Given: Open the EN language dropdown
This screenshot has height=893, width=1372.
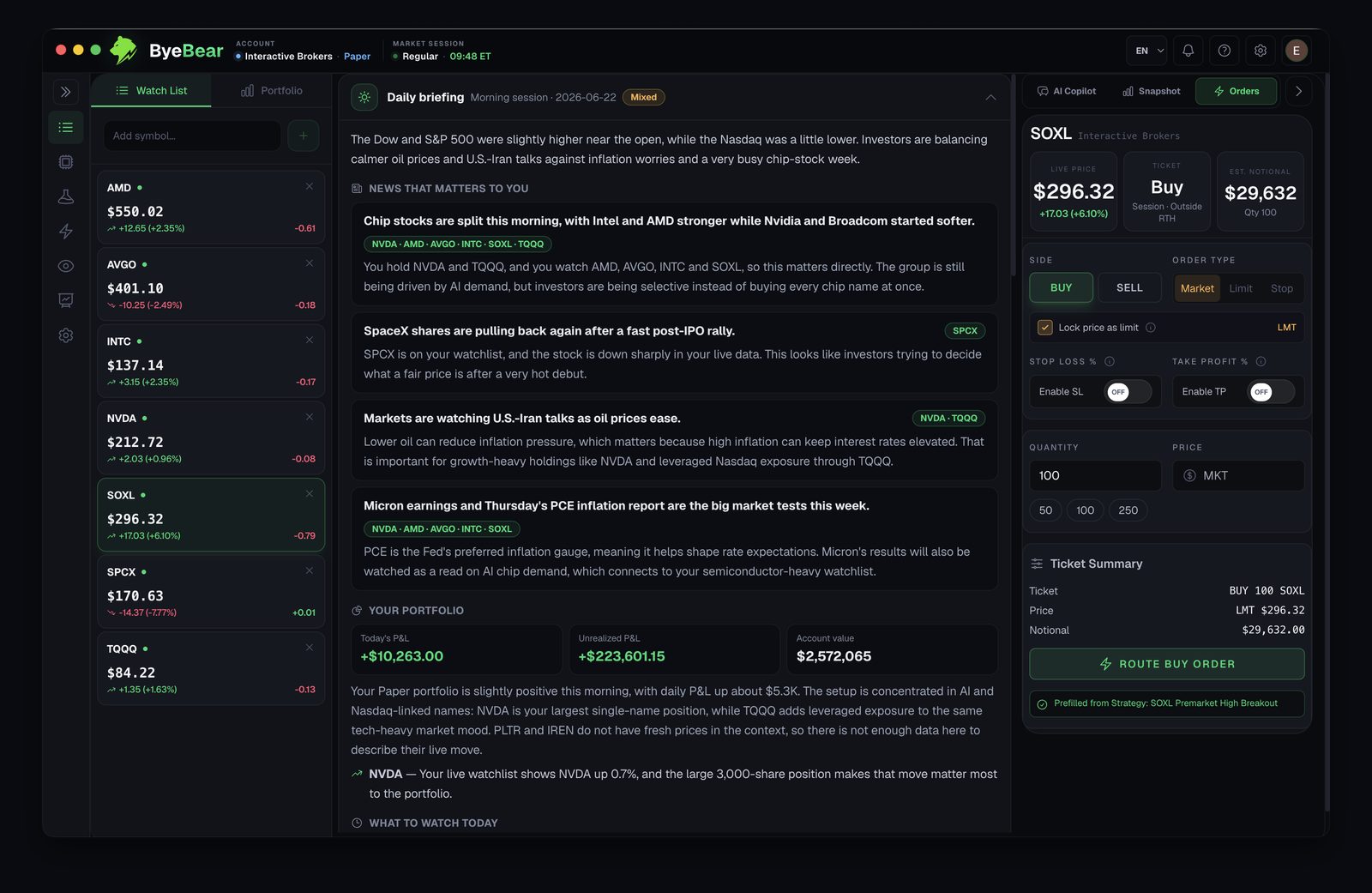Looking at the screenshot, I should [1146, 51].
